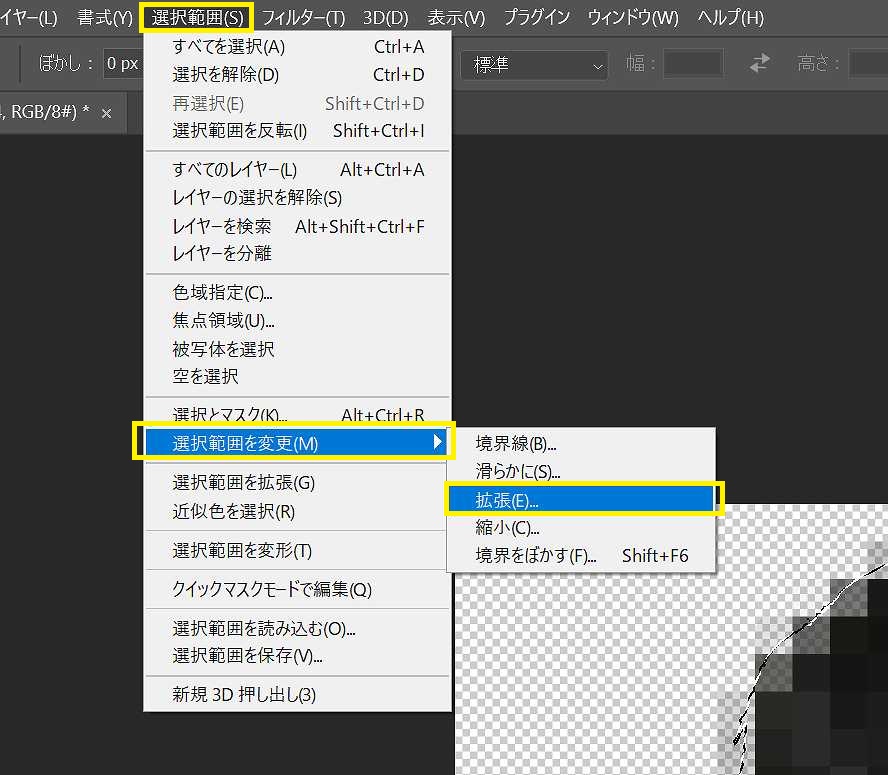
Task: Open the ウィンドウ(W) menu
Action: (x=633, y=18)
